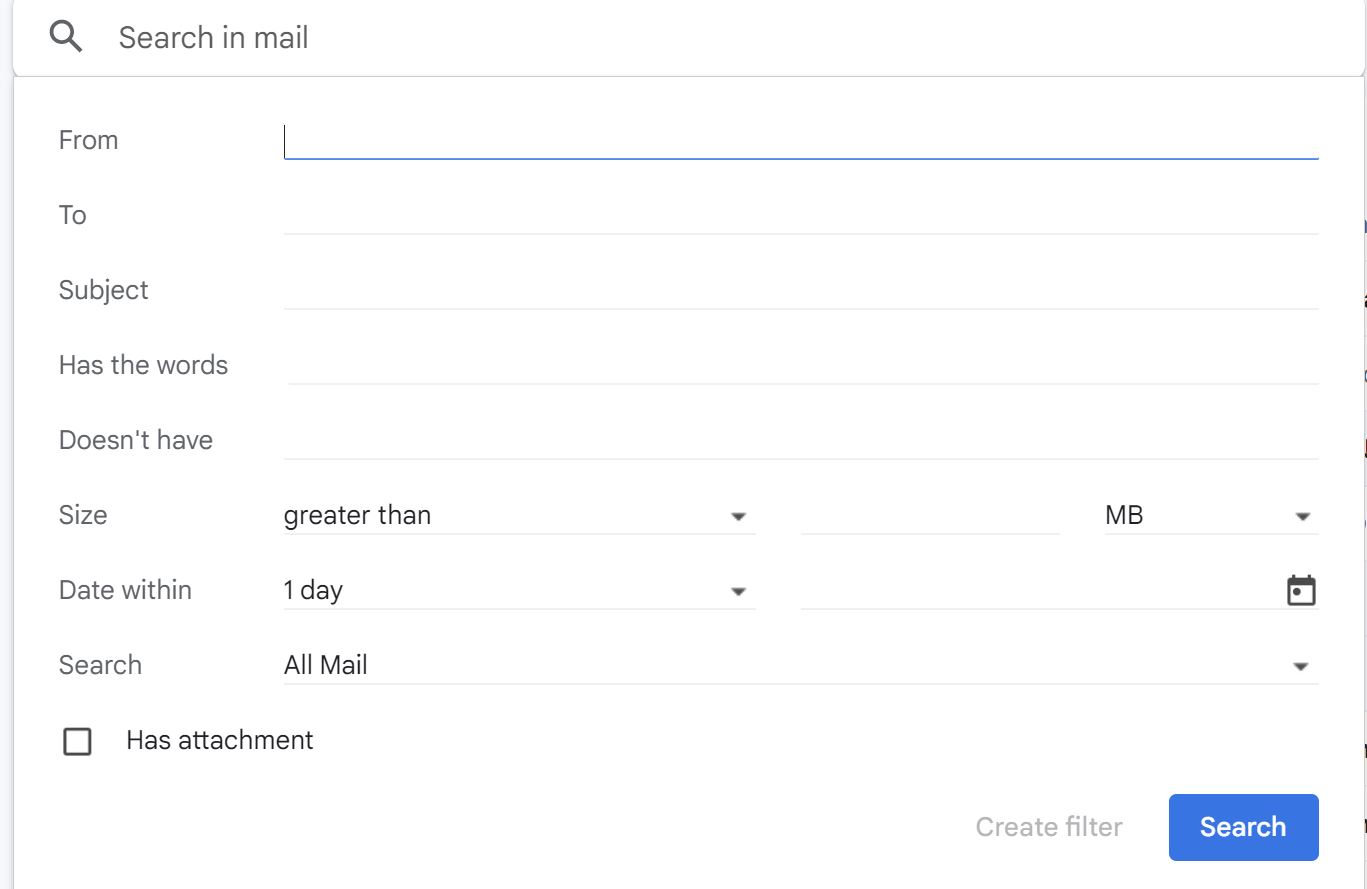Click the Create filter link
This screenshot has width=1367, height=889.
coord(1049,827)
